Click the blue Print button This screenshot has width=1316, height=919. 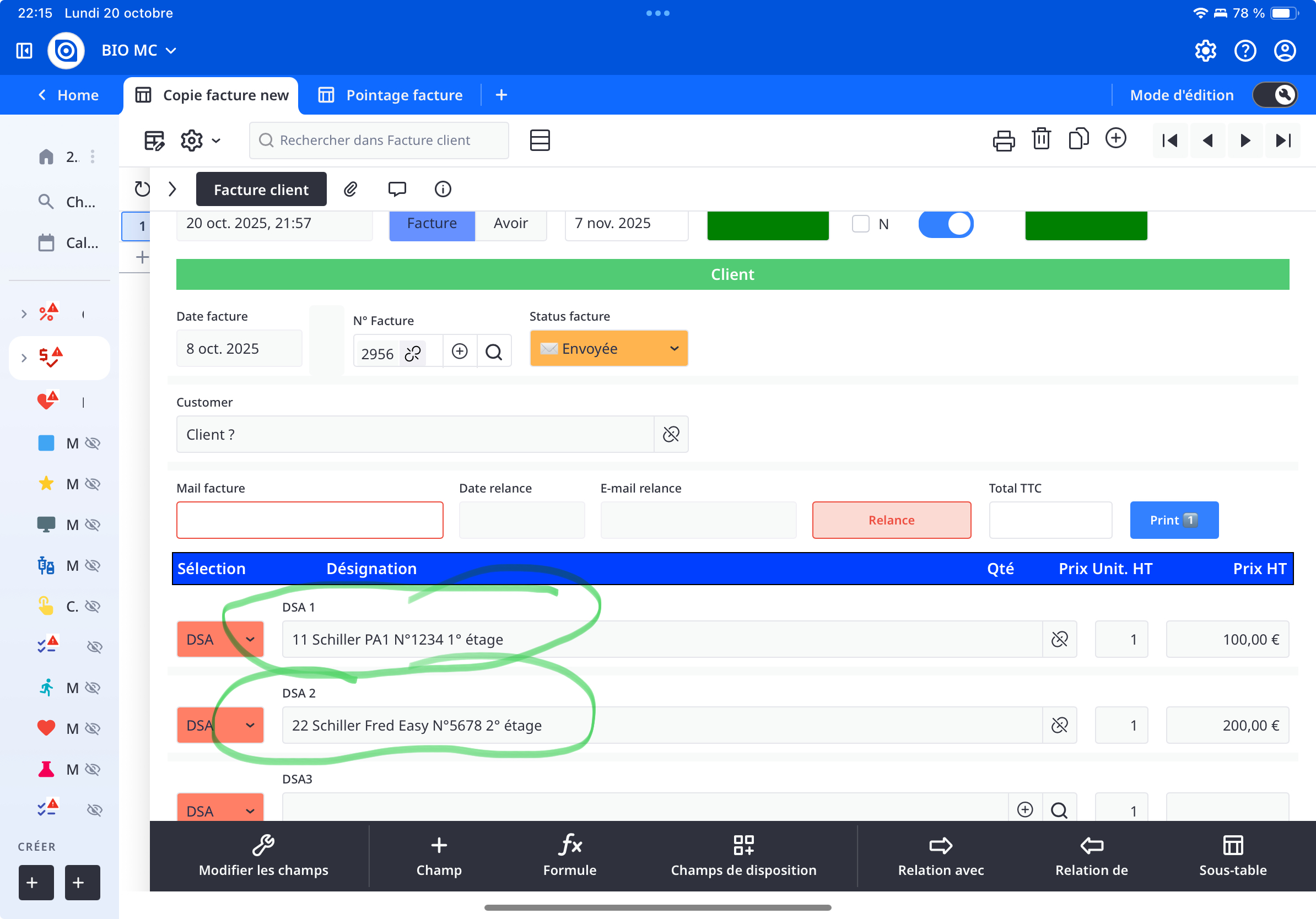pyautogui.click(x=1174, y=520)
